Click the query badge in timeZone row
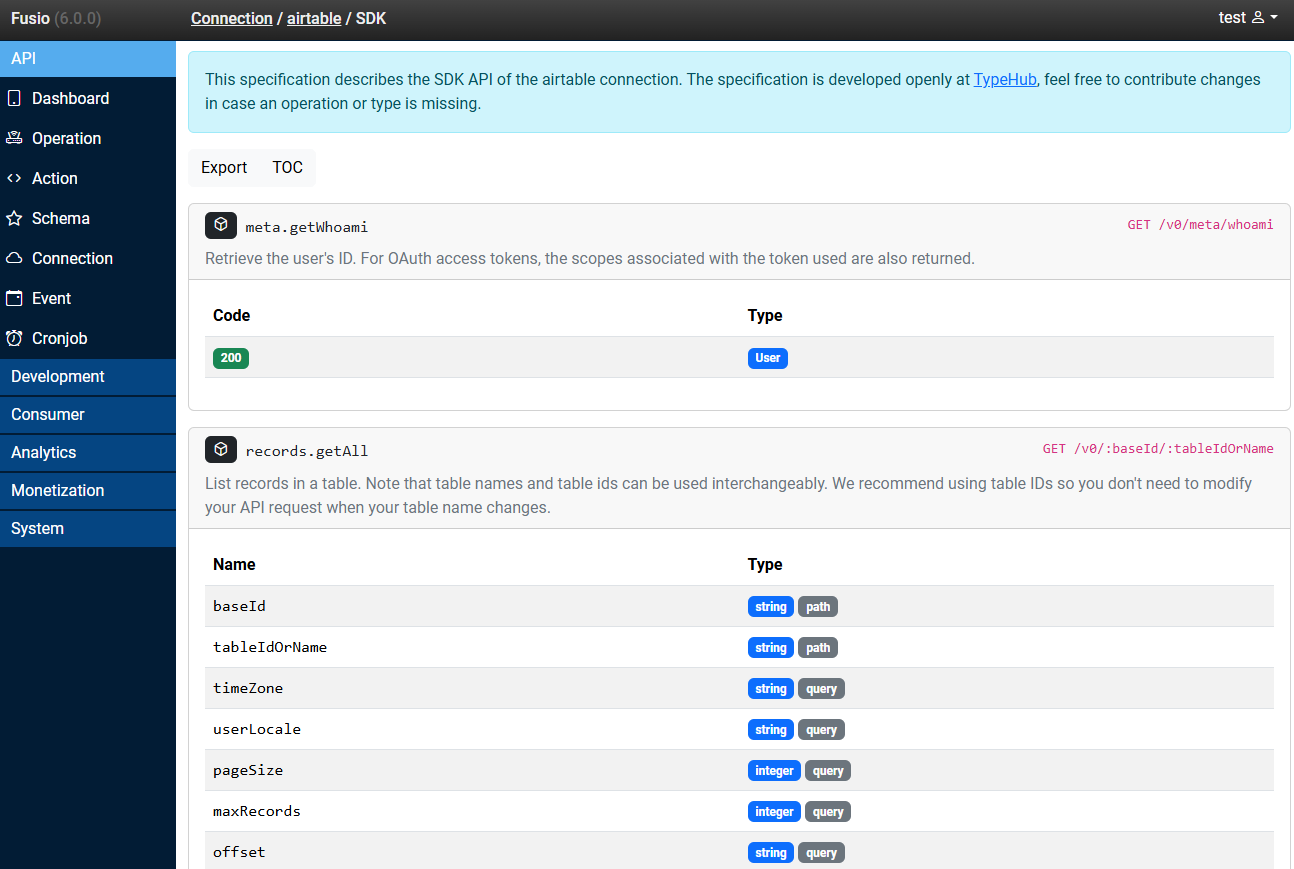This screenshot has height=869, width=1294. [x=821, y=689]
